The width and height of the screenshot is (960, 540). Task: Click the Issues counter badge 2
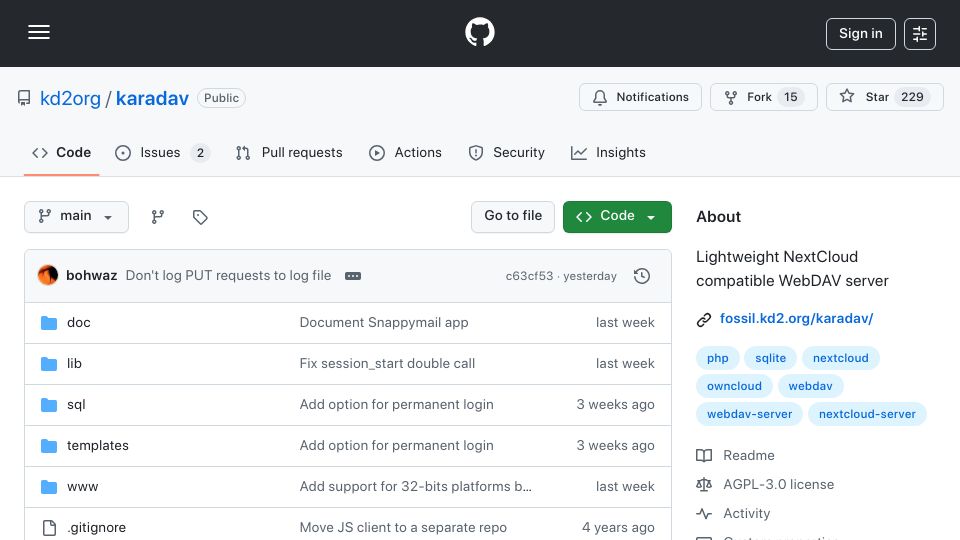pos(200,152)
